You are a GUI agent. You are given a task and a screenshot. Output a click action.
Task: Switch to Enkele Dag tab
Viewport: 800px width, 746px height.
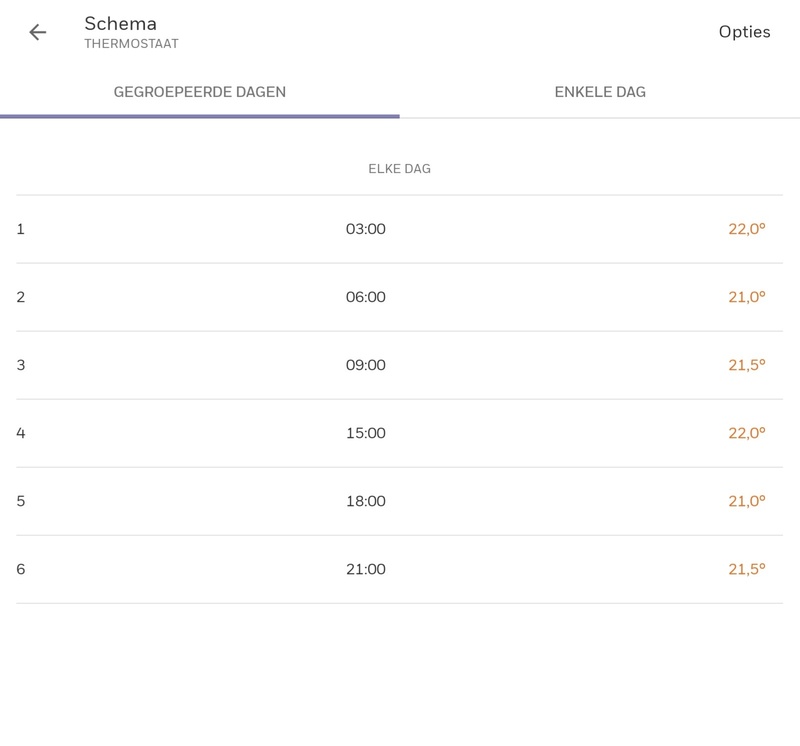point(600,92)
